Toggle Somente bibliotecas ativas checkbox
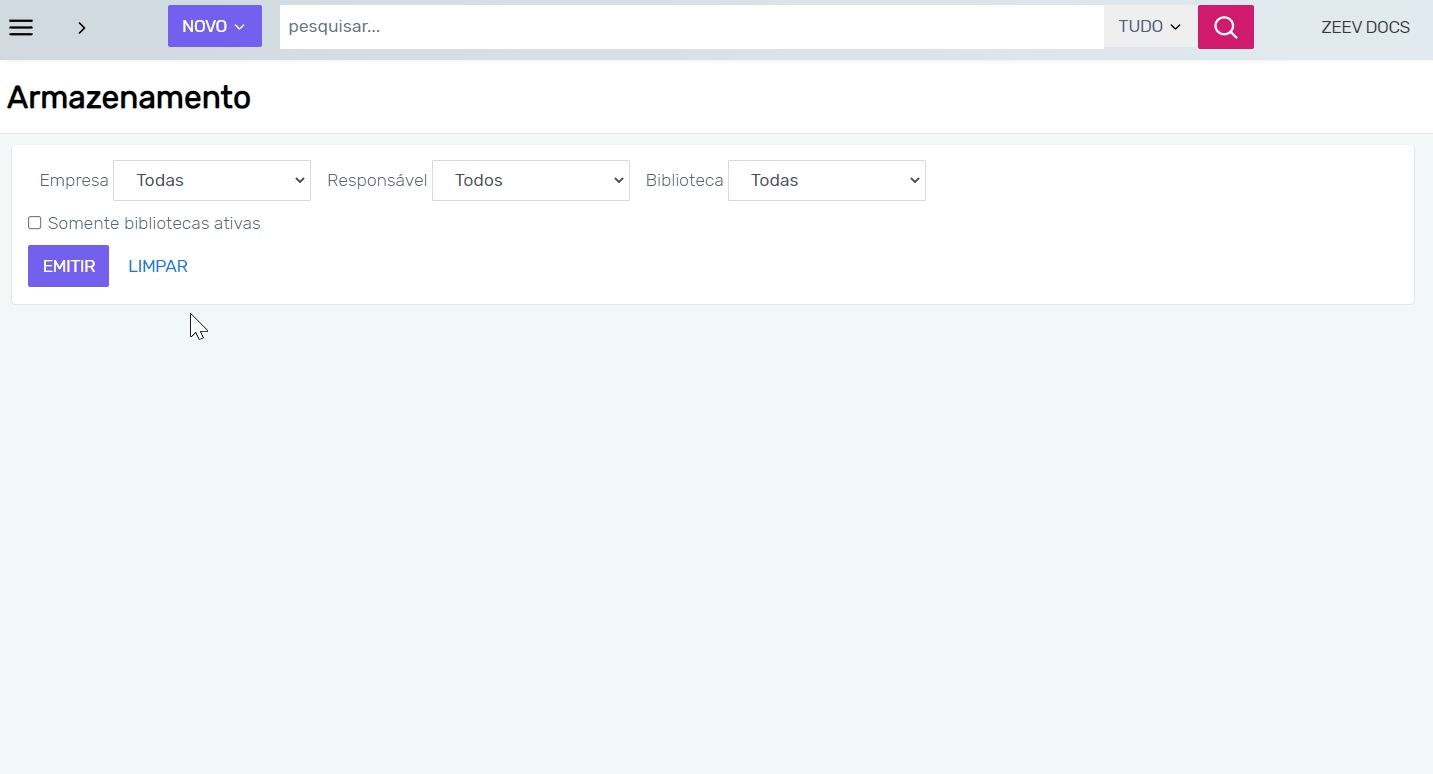The image size is (1433, 774). 35,223
